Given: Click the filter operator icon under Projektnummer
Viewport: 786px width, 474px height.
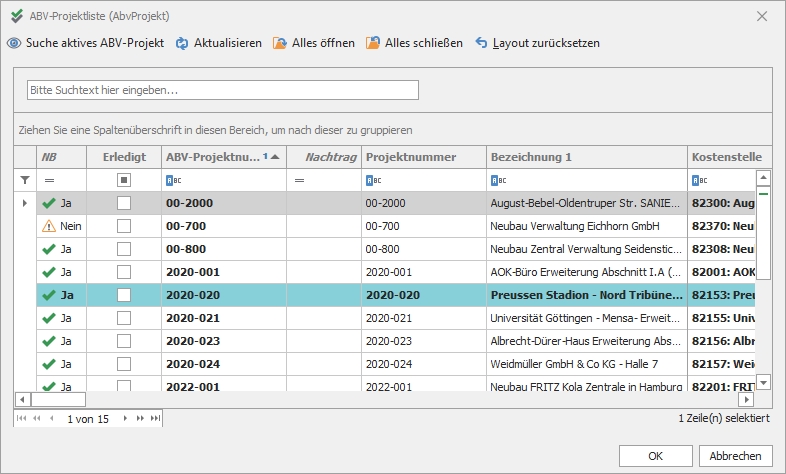Looking at the screenshot, I should click(x=372, y=180).
